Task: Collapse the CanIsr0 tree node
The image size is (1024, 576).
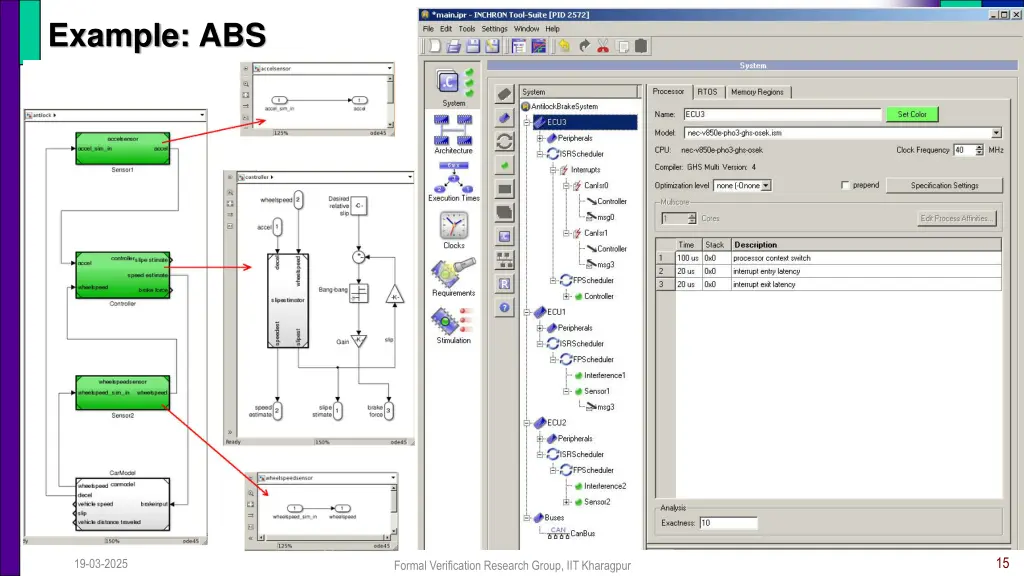Action: pos(566,185)
